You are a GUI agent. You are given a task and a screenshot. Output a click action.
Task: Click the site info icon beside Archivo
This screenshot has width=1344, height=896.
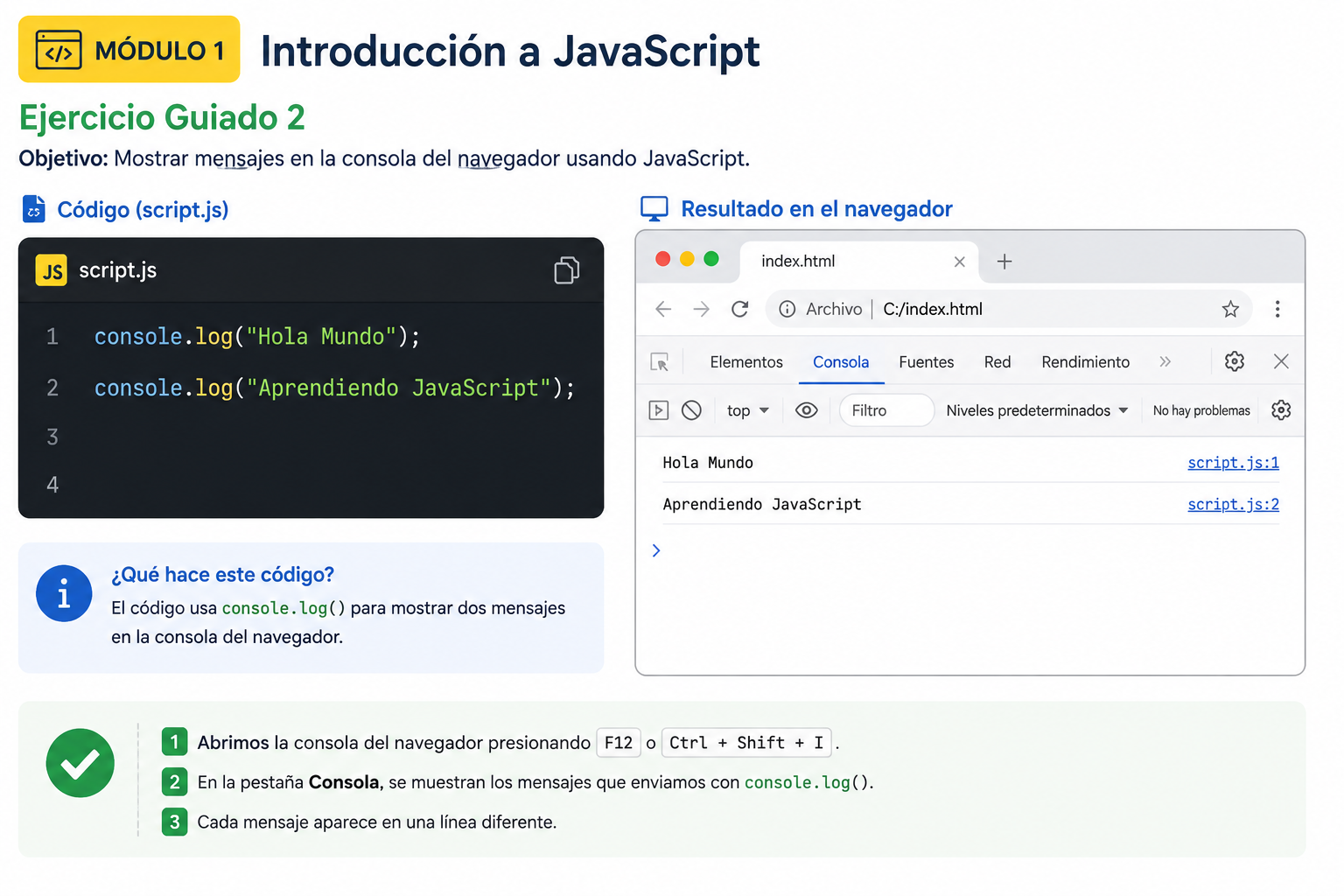(x=787, y=309)
